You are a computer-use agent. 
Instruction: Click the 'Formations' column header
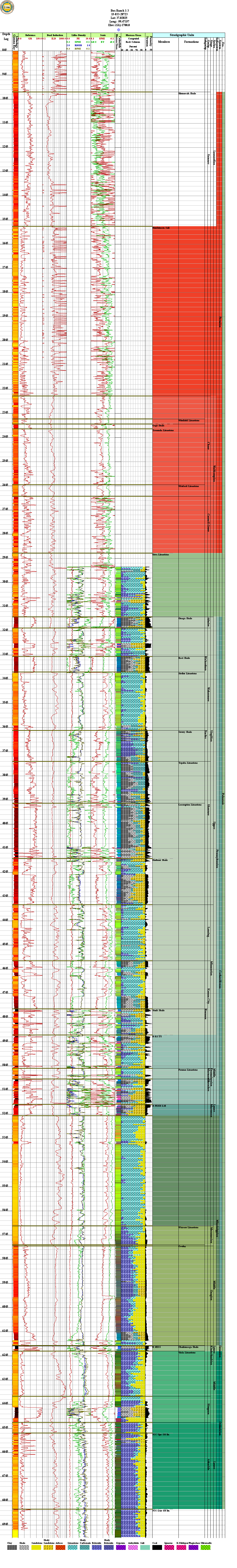click(x=191, y=42)
